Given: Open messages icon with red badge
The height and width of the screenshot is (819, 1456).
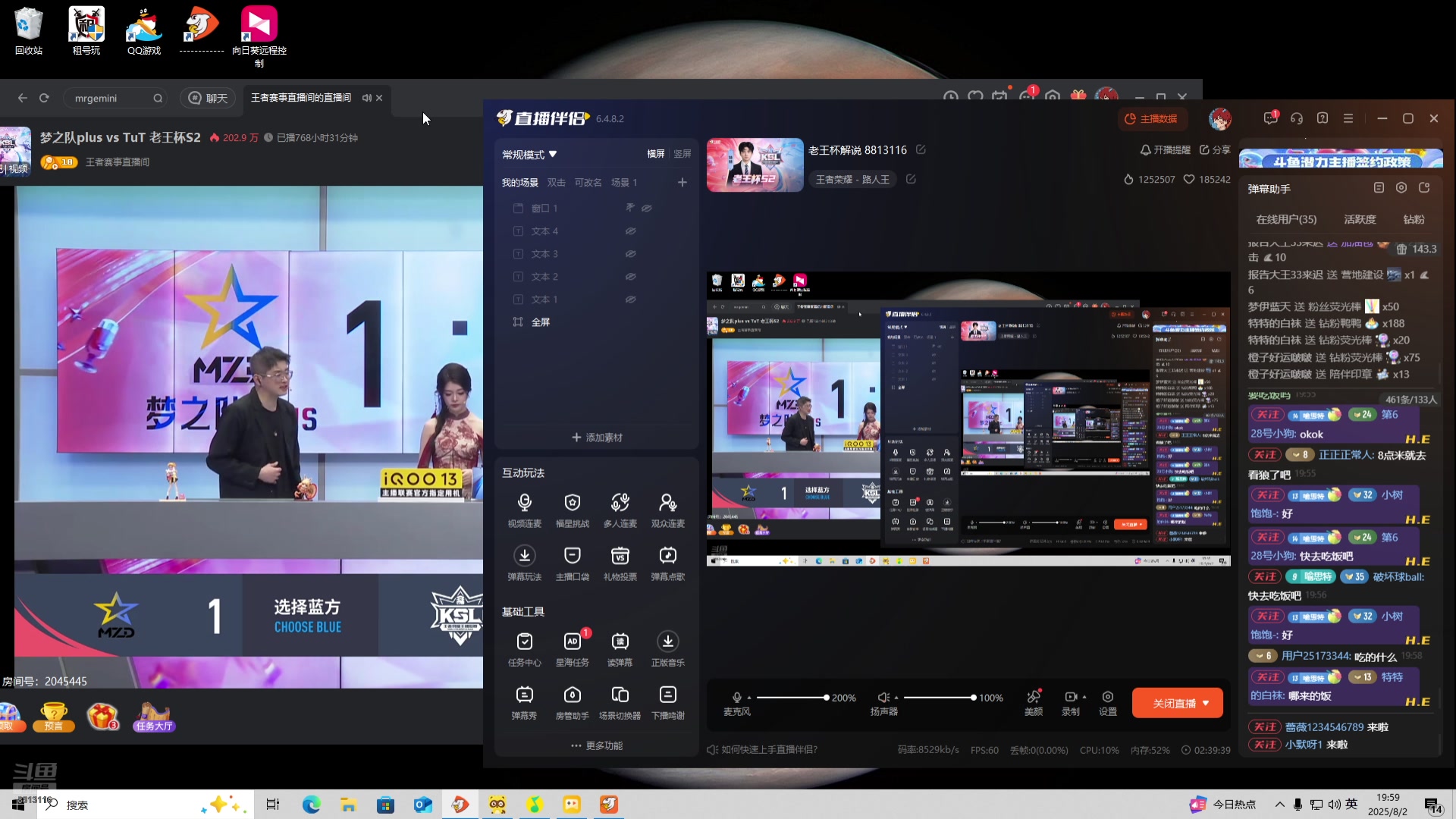Looking at the screenshot, I should [x=1270, y=118].
